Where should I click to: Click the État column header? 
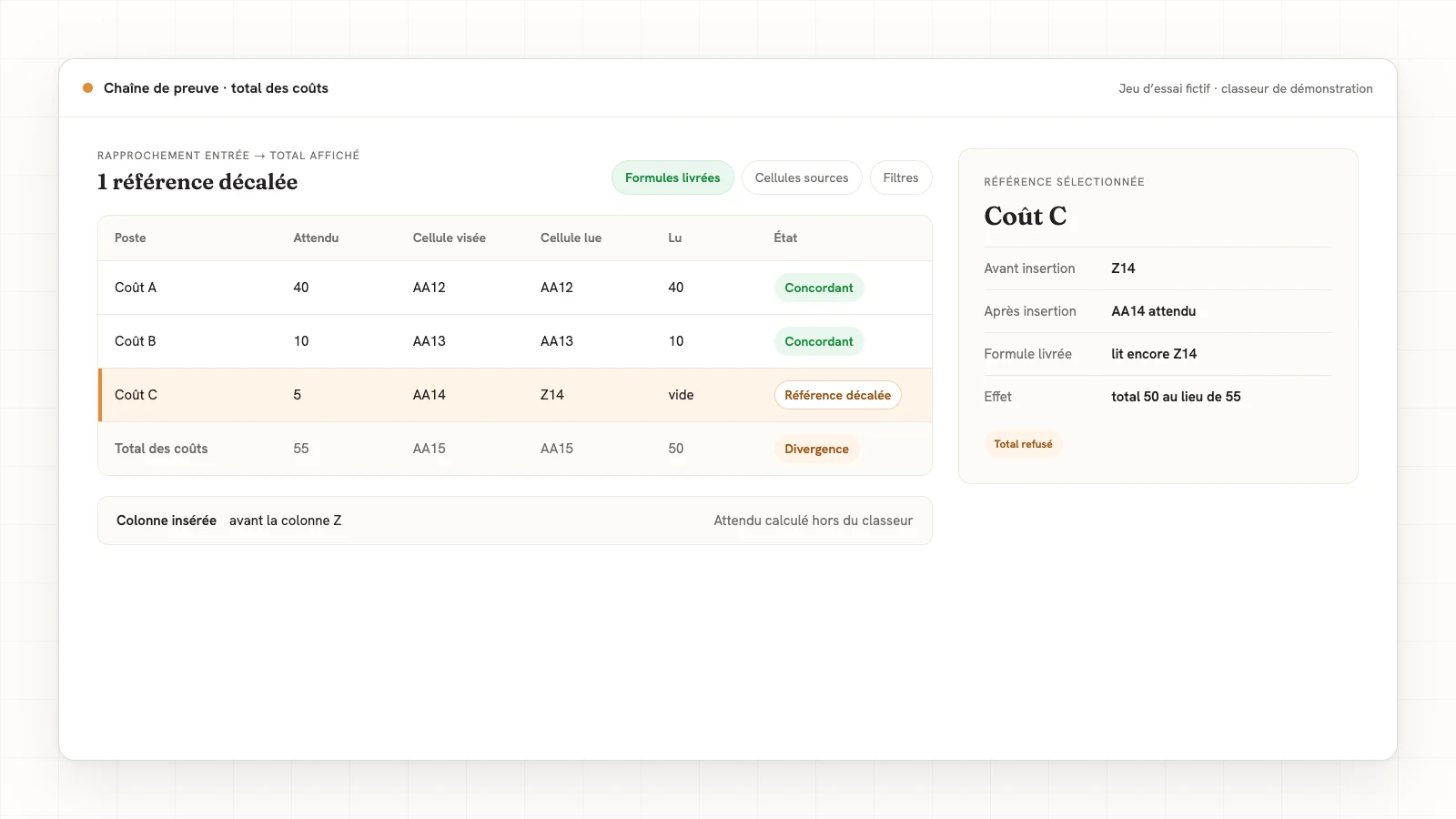pyautogui.click(x=785, y=238)
